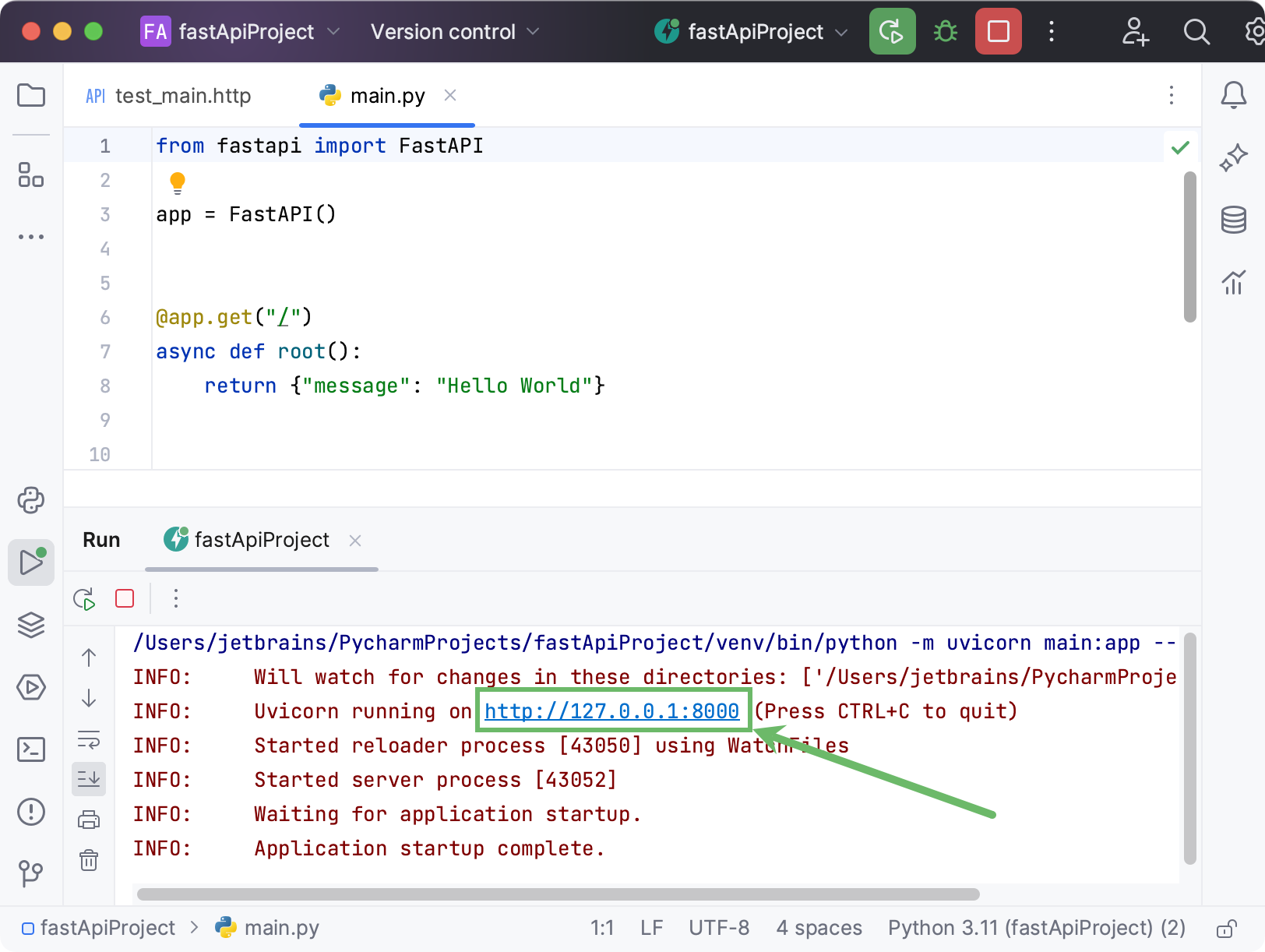This screenshot has width=1265, height=952.
Task: Open the fastApiProject run configuration dropdown
Action: coord(841,31)
